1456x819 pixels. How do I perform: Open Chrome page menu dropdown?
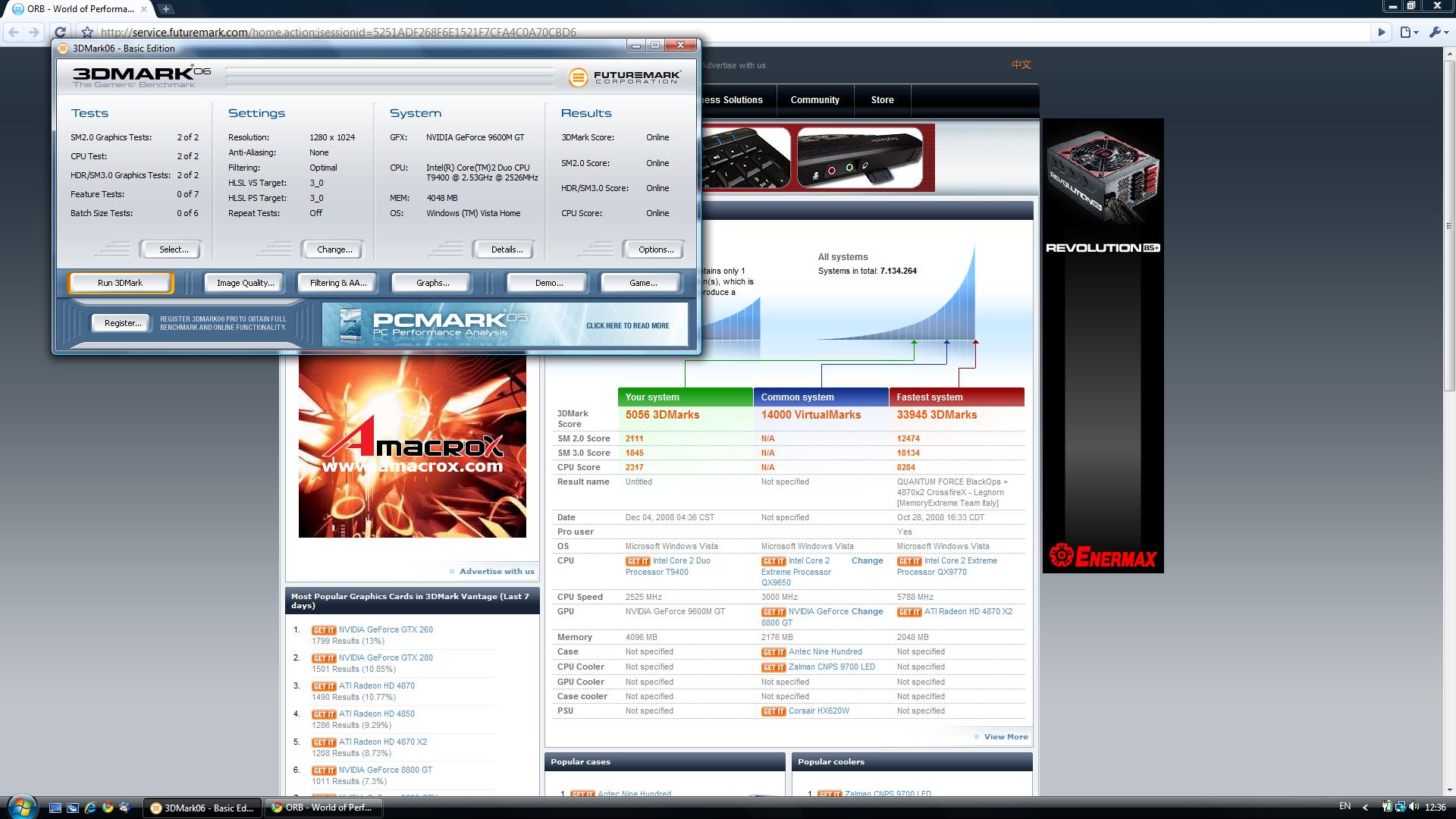coord(1409,32)
